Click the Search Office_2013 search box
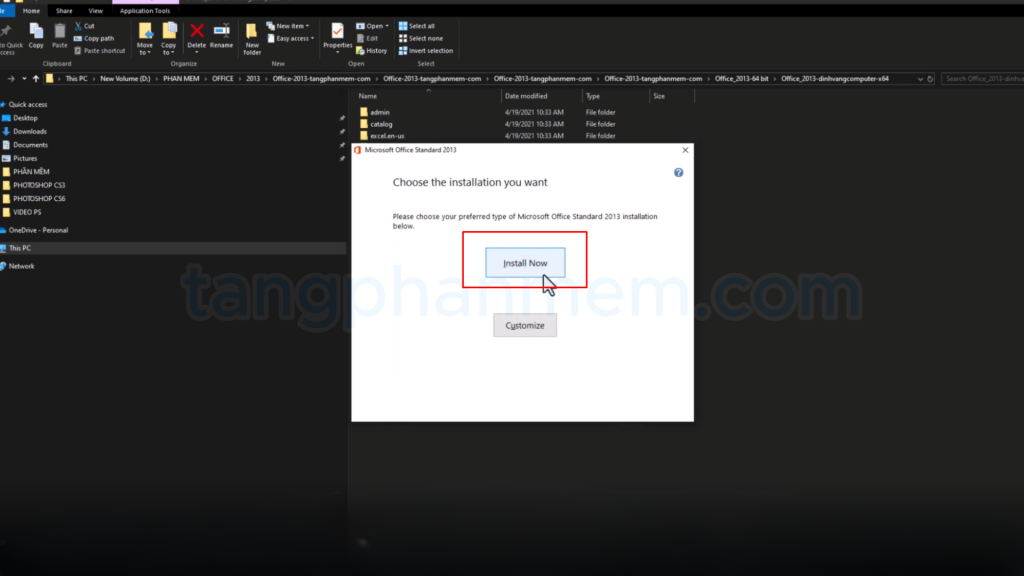1024x576 pixels. (984, 78)
